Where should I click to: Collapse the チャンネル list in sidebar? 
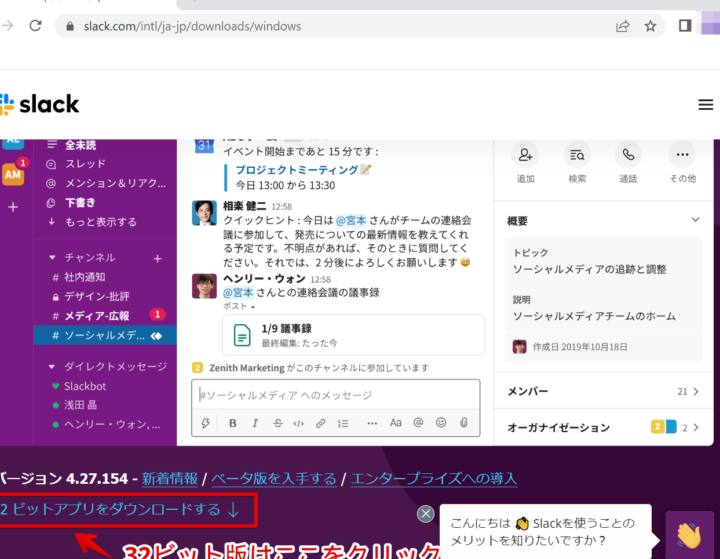coord(52,257)
